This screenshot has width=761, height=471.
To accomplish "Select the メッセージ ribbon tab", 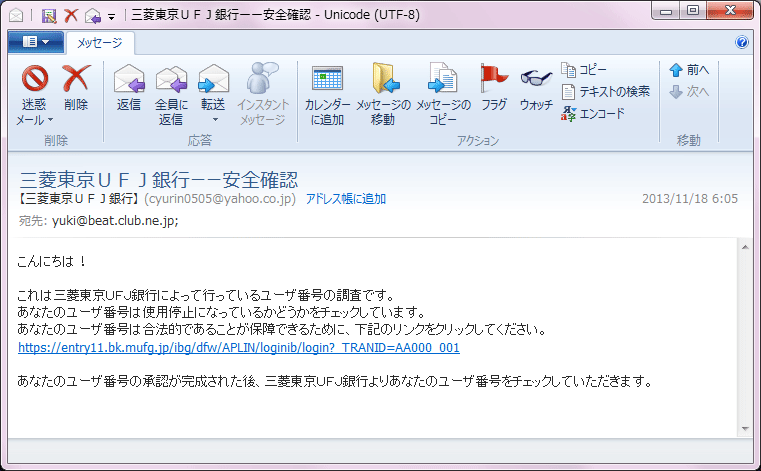I will click(x=100, y=43).
